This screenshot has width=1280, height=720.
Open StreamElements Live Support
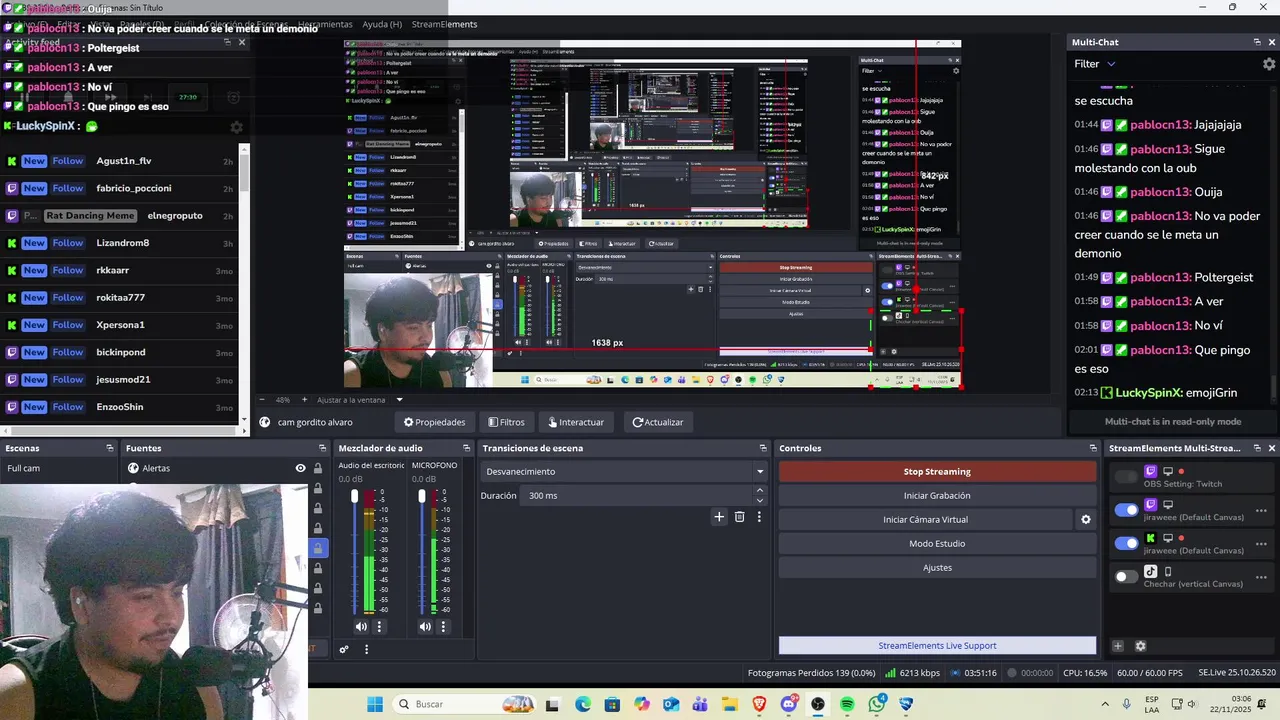tap(937, 646)
